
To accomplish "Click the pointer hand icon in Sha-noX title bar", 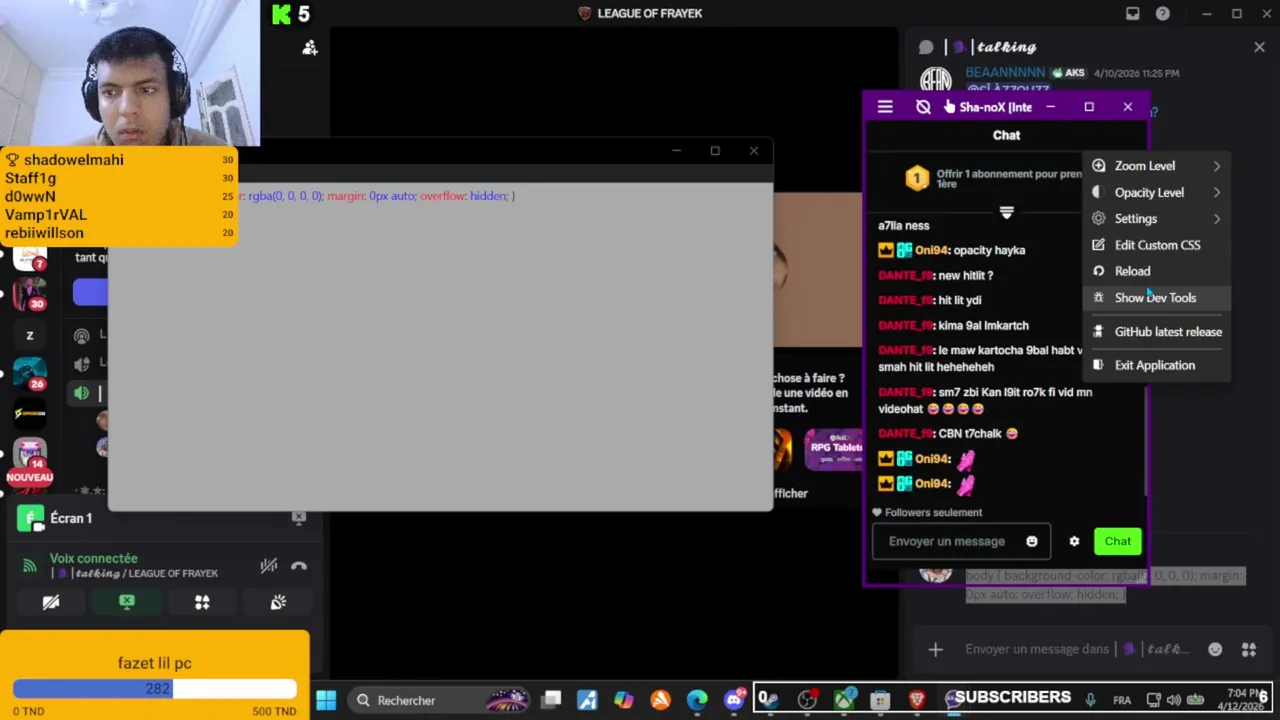I will pos(949,107).
